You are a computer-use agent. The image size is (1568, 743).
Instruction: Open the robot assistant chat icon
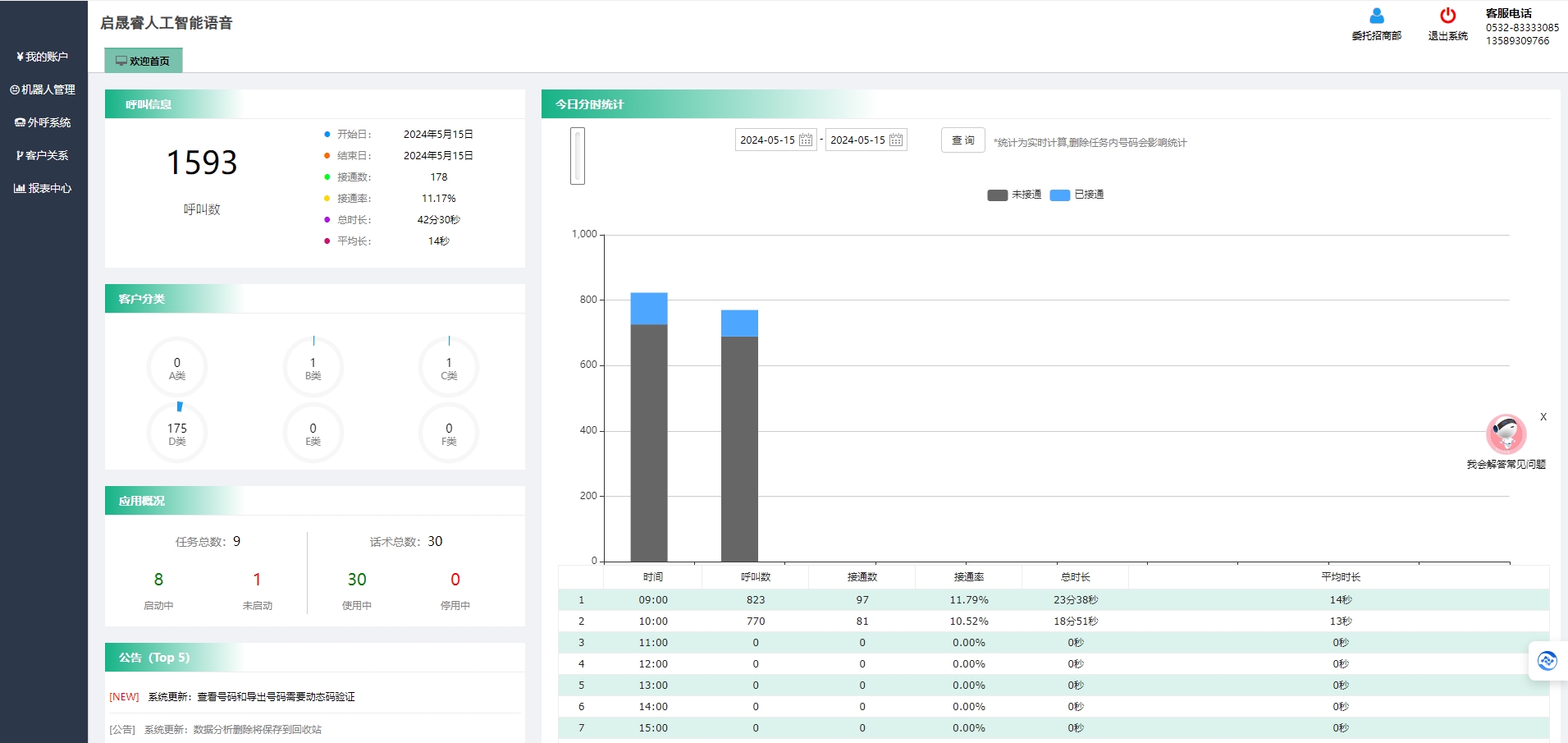[x=1506, y=433]
